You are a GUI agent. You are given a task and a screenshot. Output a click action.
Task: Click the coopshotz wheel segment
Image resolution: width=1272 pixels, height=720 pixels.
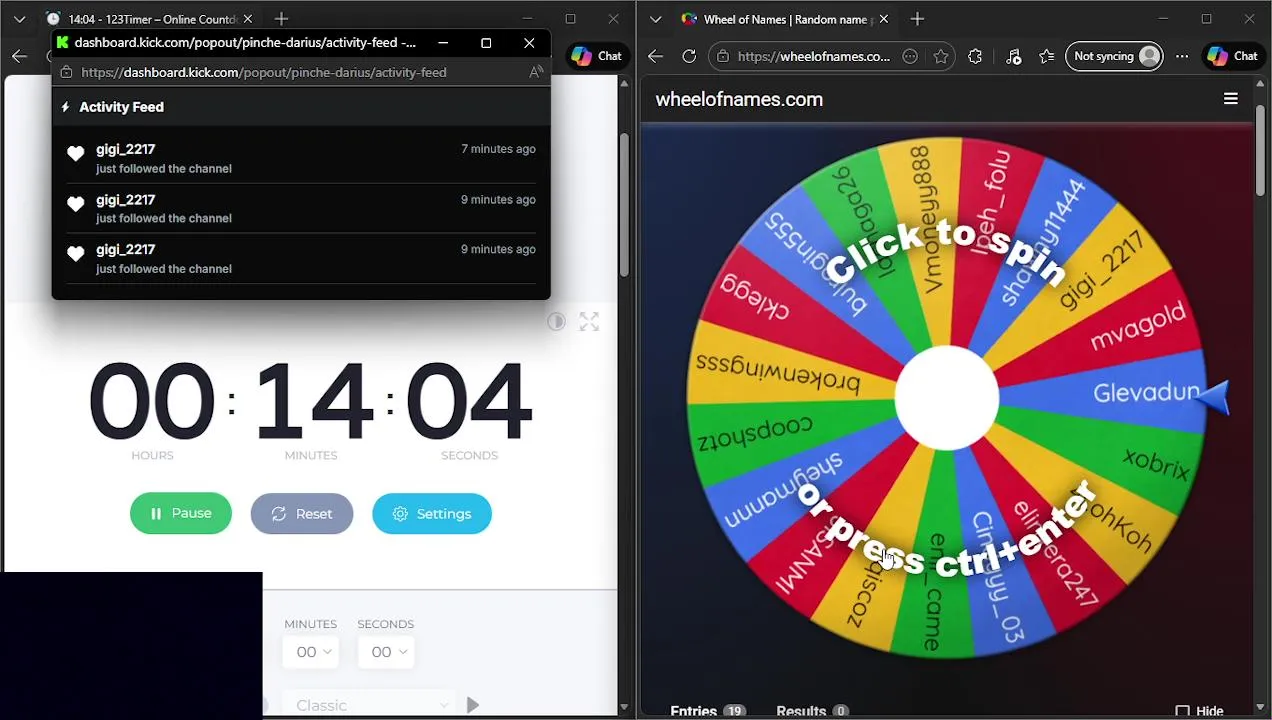coord(755,432)
